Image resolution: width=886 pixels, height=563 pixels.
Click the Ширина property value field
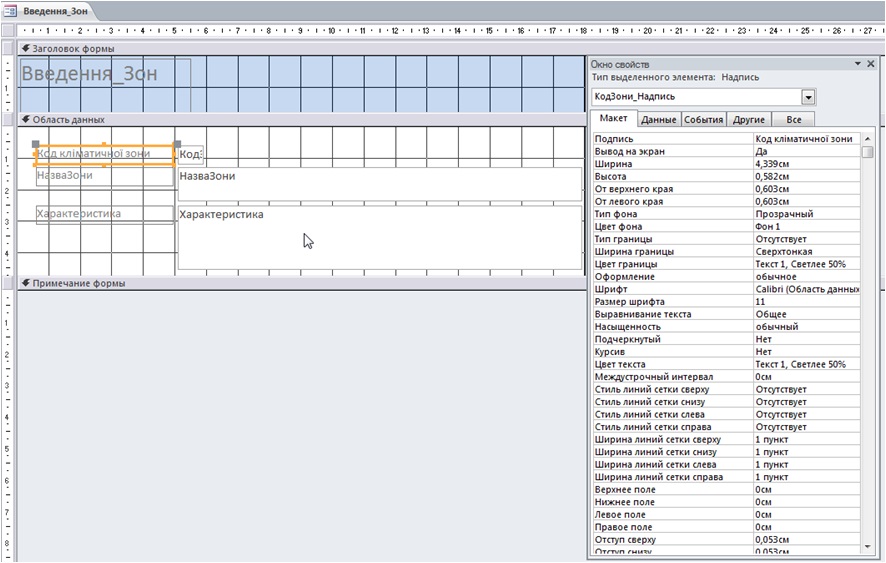click(x=806, y=164)
